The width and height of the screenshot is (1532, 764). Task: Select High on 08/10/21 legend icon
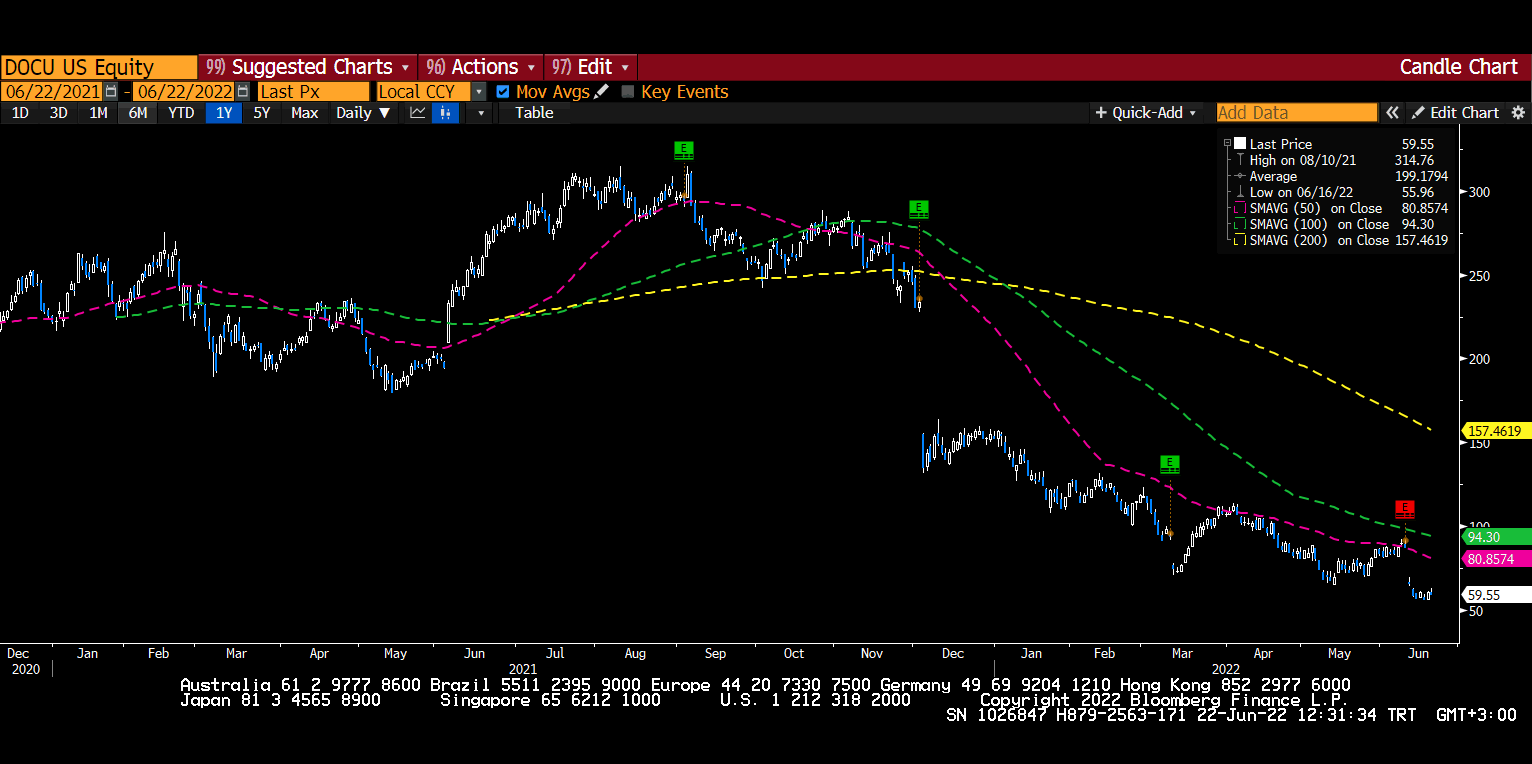point(1240,160)
